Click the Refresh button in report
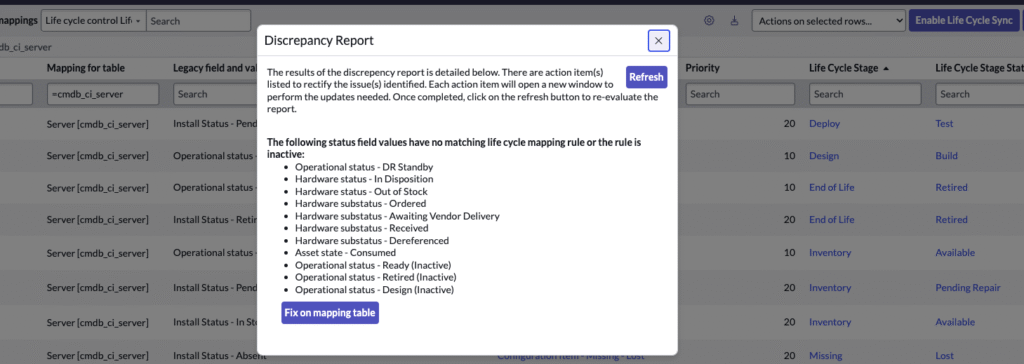1024x364 pixels. (646, 76)
